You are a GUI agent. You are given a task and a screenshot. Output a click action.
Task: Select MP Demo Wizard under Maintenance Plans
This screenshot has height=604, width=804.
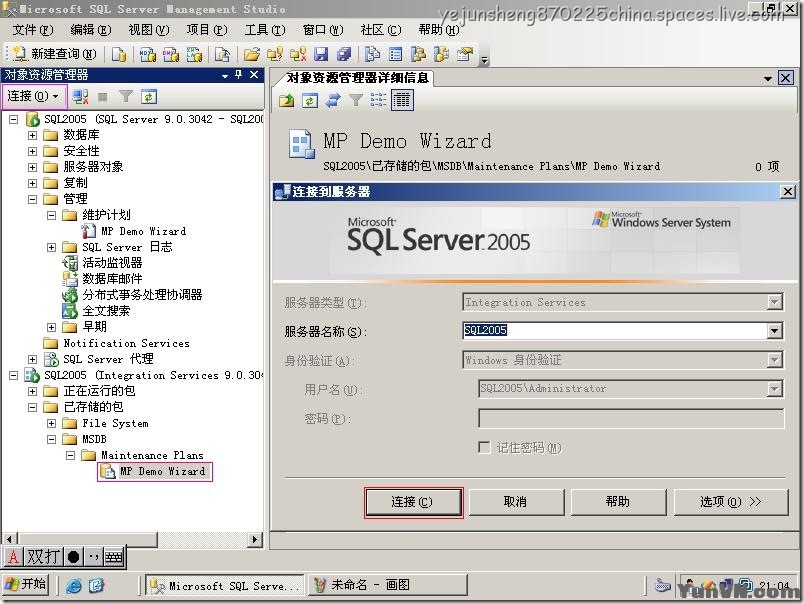click(155, 471)
